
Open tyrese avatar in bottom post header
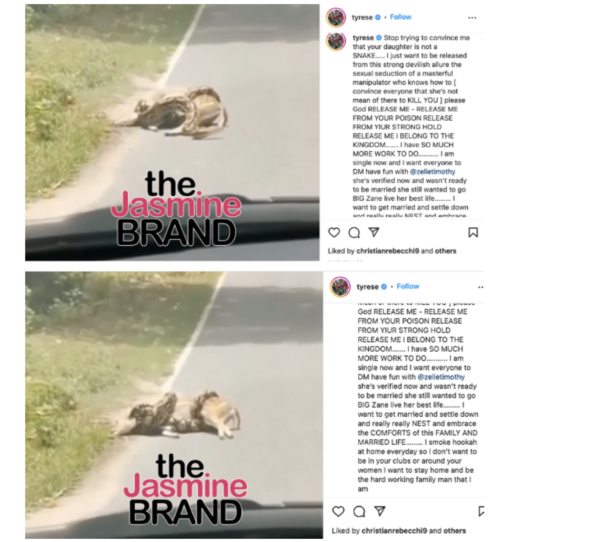[340, 287]
